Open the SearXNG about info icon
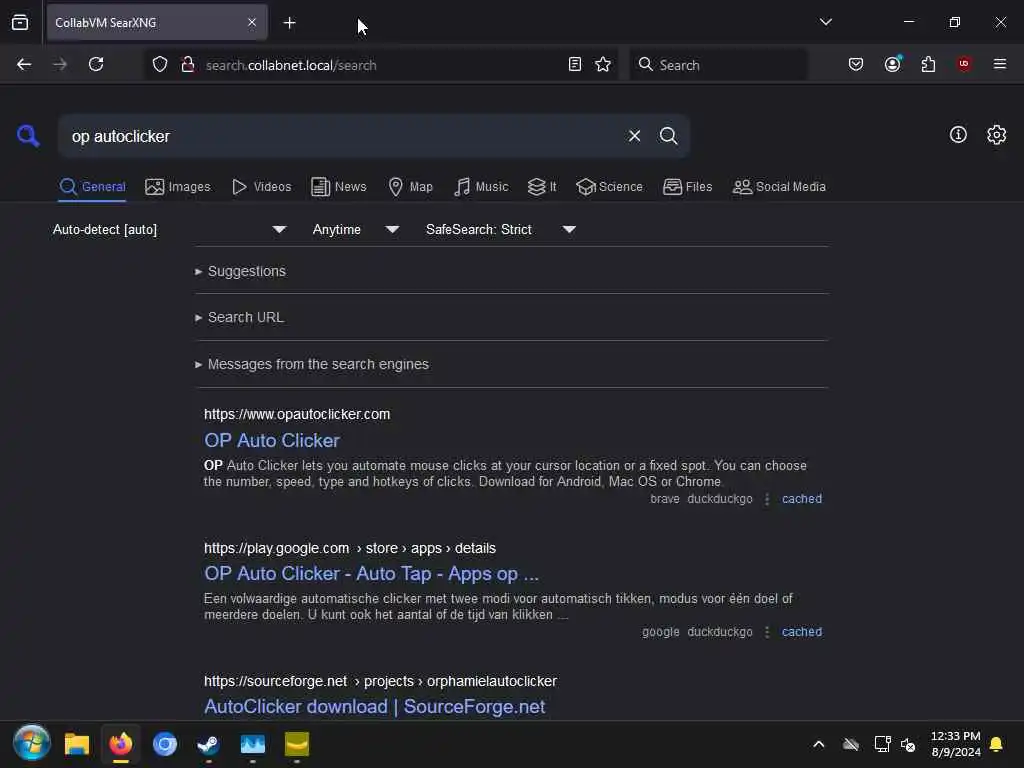Screen dimensions: 1024x768 click(958, 135)
